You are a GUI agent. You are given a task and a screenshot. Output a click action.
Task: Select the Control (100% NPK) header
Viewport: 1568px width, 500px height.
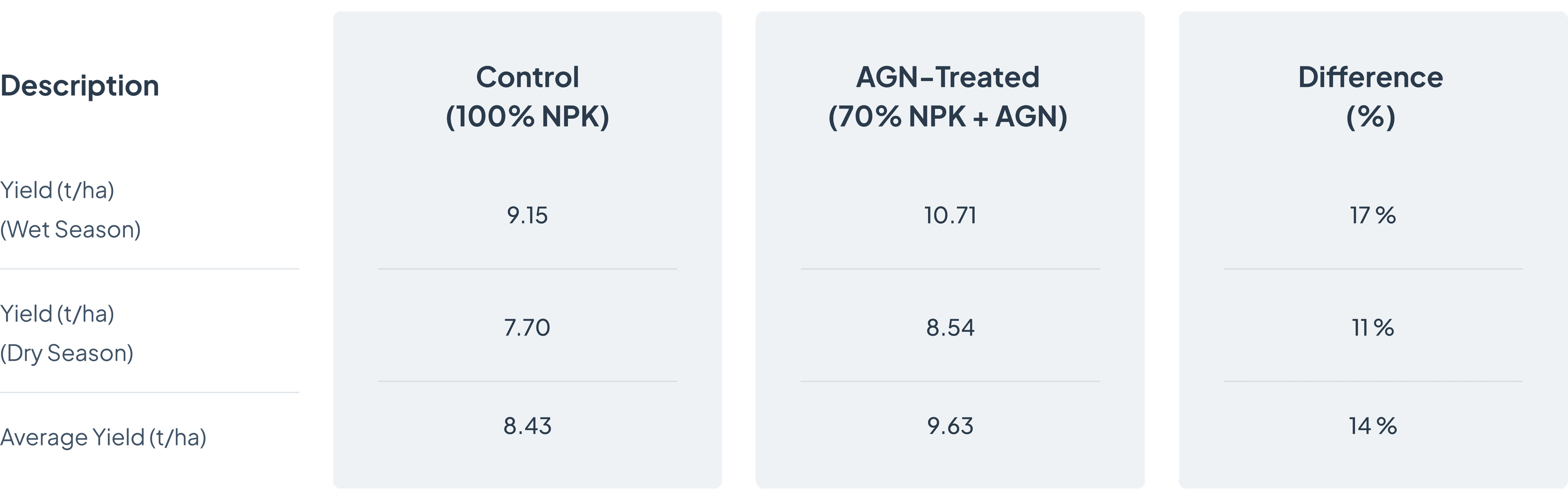(527, 97)
